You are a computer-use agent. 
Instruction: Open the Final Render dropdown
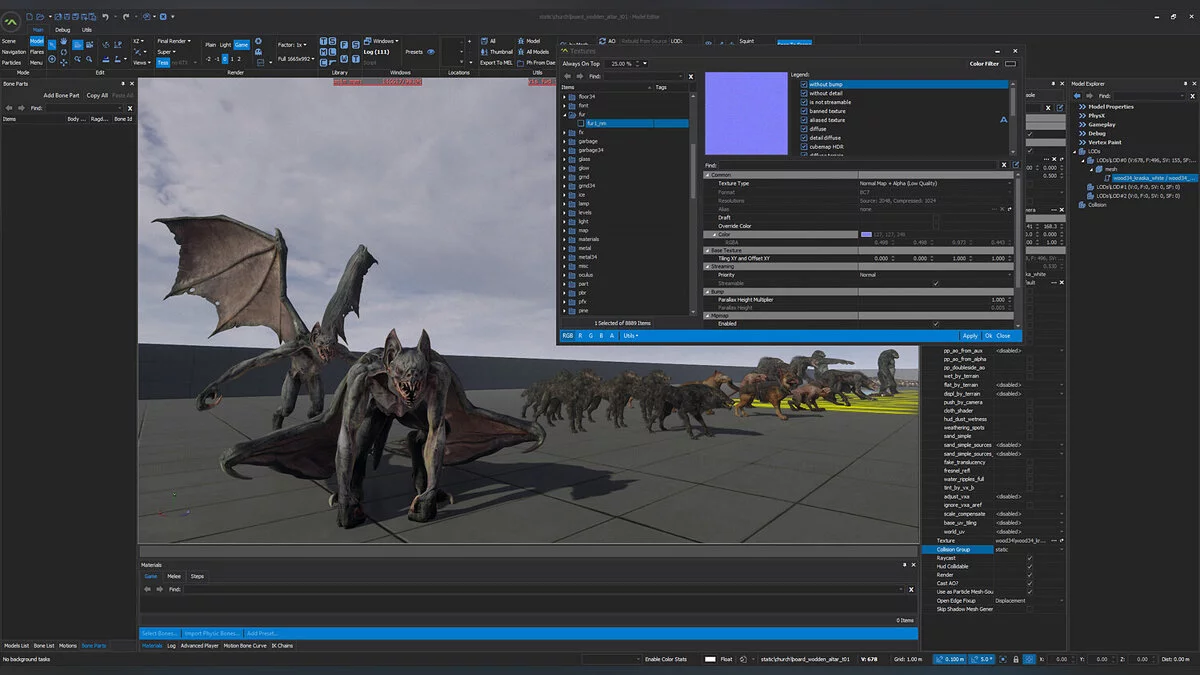175,41
